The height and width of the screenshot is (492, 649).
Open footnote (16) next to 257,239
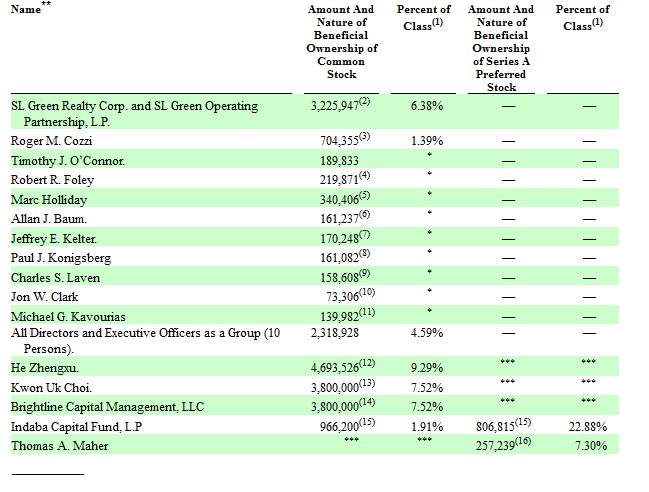[525, 441]
